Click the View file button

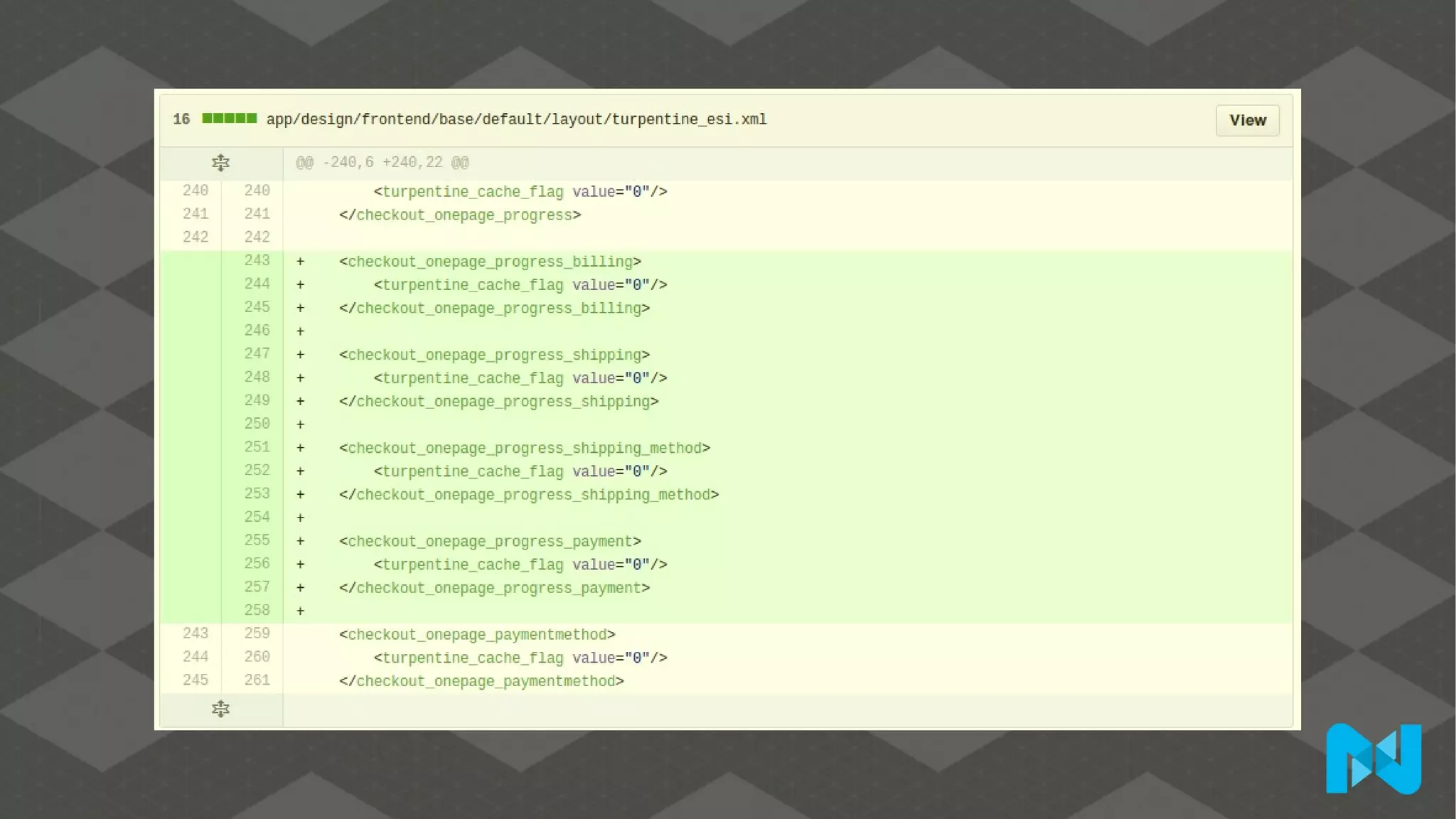click(1247, 120)
